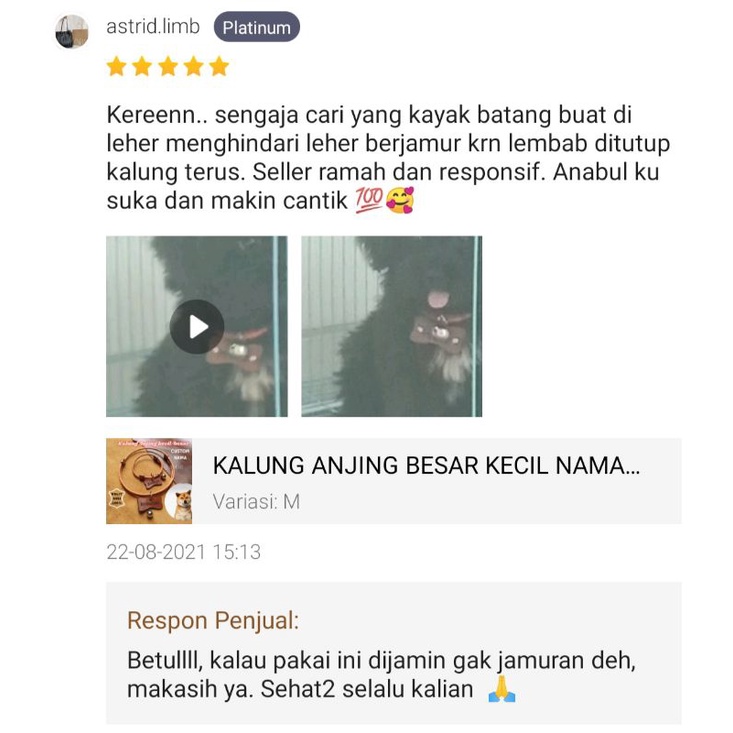Open astrid.limb's profile avatar
Screen dimensions: 733x733
72,31
